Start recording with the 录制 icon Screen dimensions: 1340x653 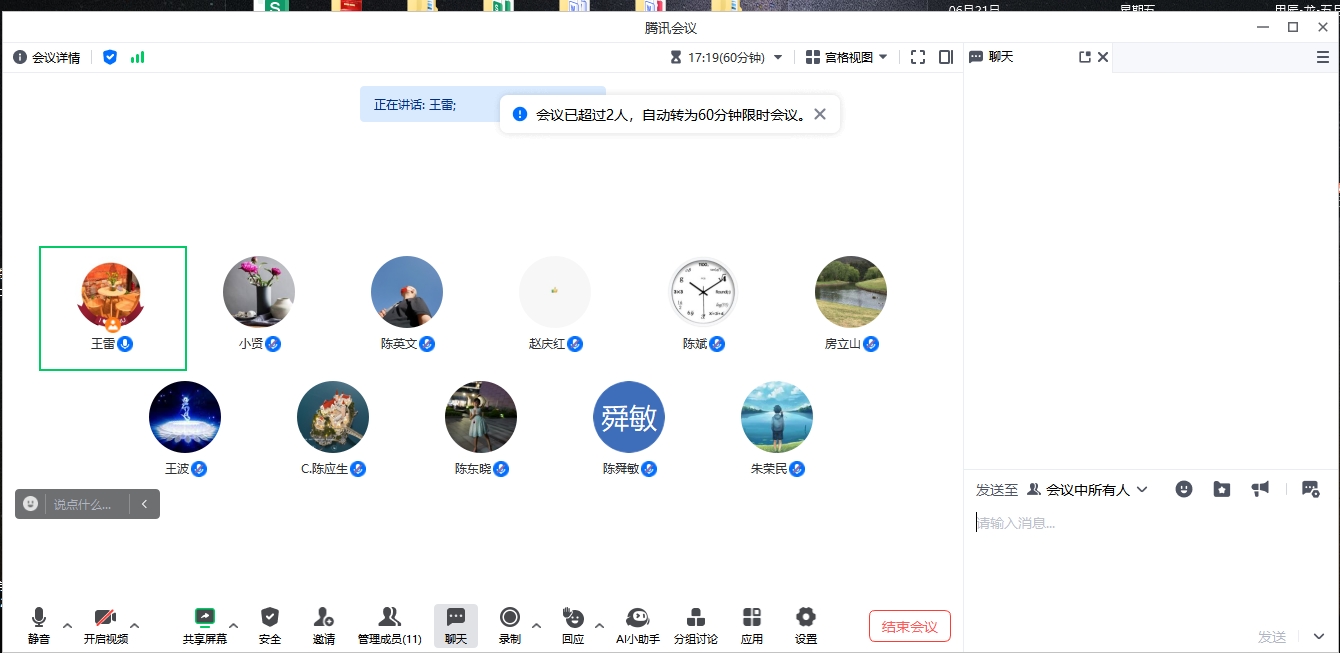click(x=510, y=618)
